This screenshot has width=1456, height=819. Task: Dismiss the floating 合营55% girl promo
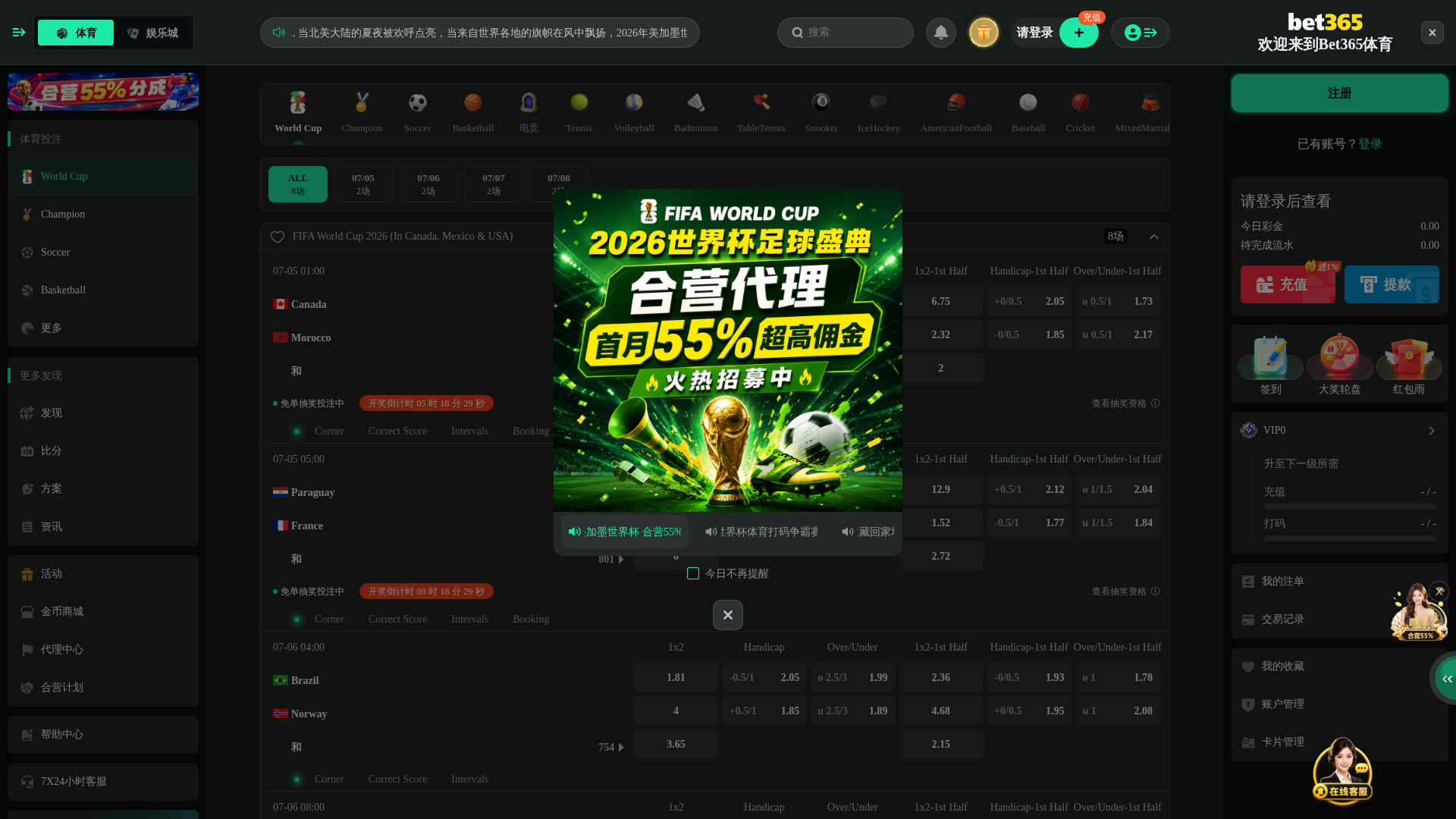click(1439, 591)
